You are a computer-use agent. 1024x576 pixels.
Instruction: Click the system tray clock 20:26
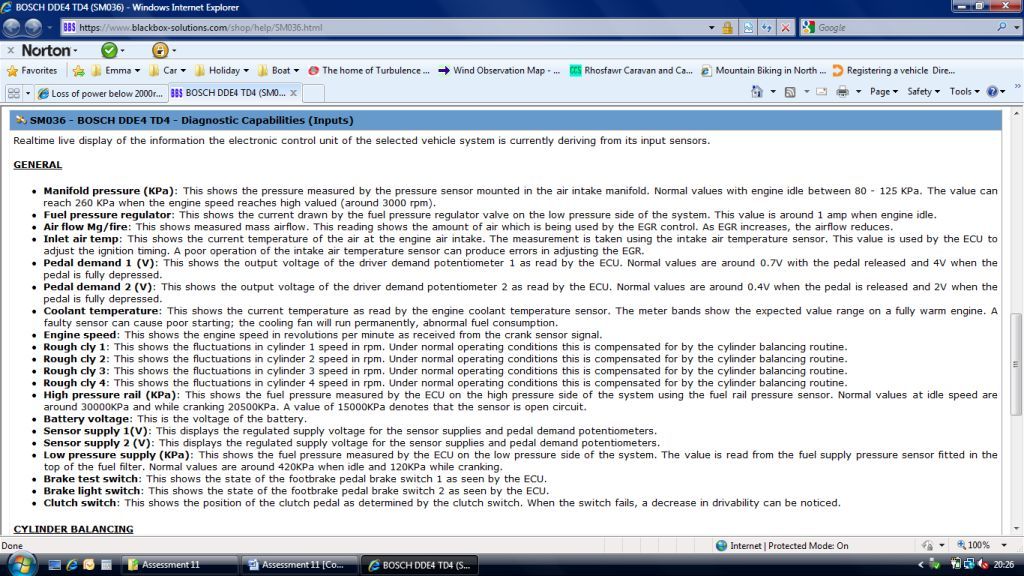coord(1004,564)
